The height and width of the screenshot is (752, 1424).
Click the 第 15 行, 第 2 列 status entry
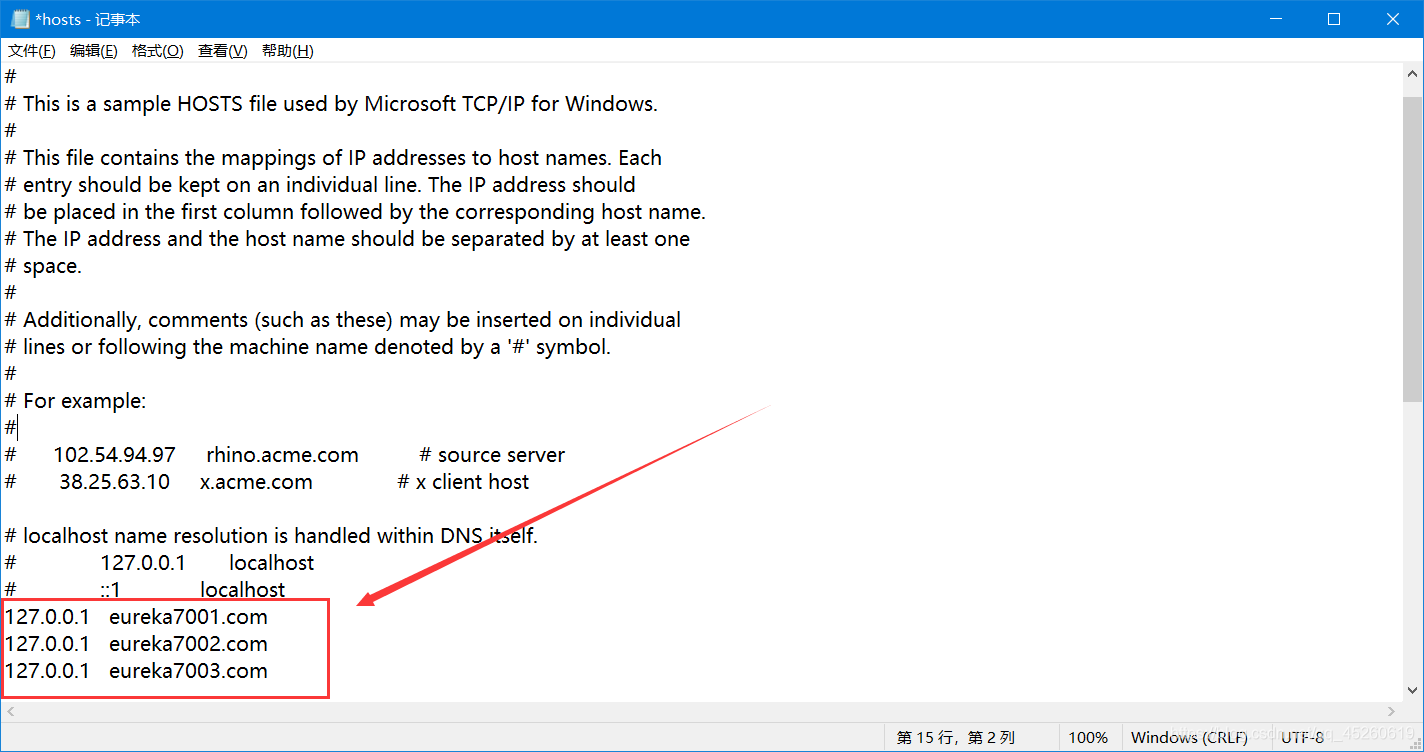(956, 738)
